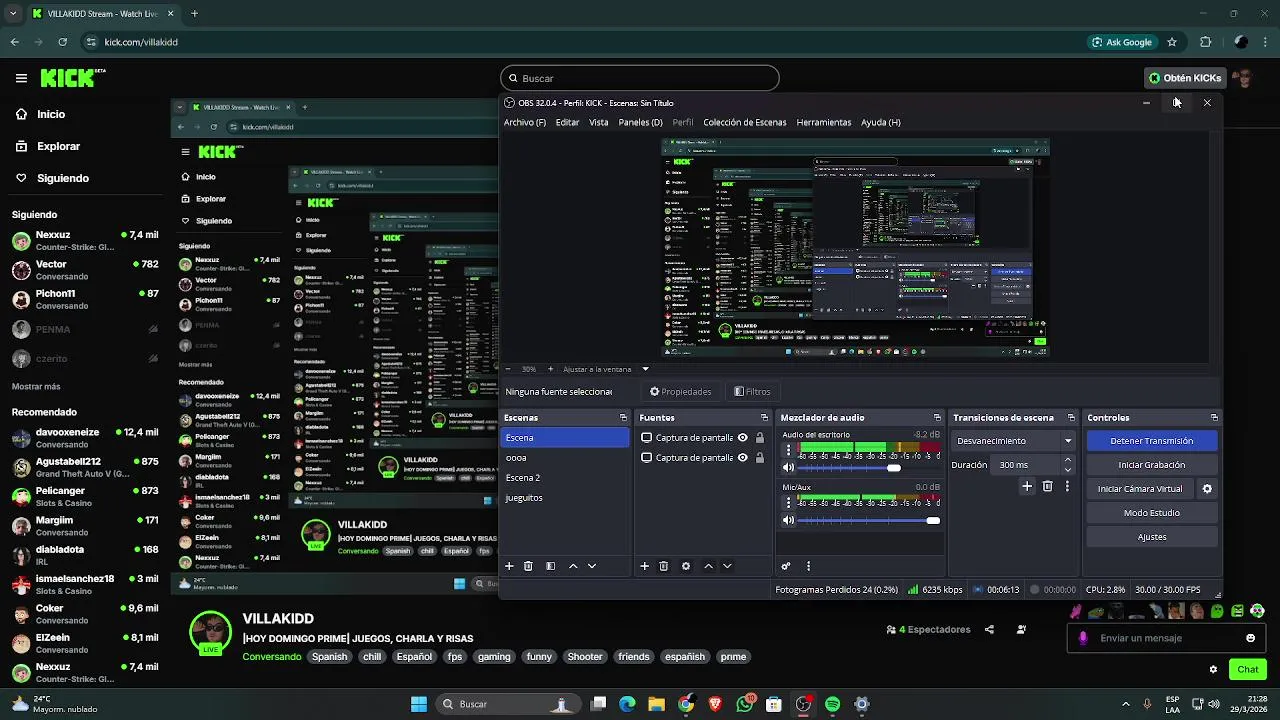Open preview scaling dropdown Ajustar a la ventana
The image size is (1280, 720).
[605, 369]
